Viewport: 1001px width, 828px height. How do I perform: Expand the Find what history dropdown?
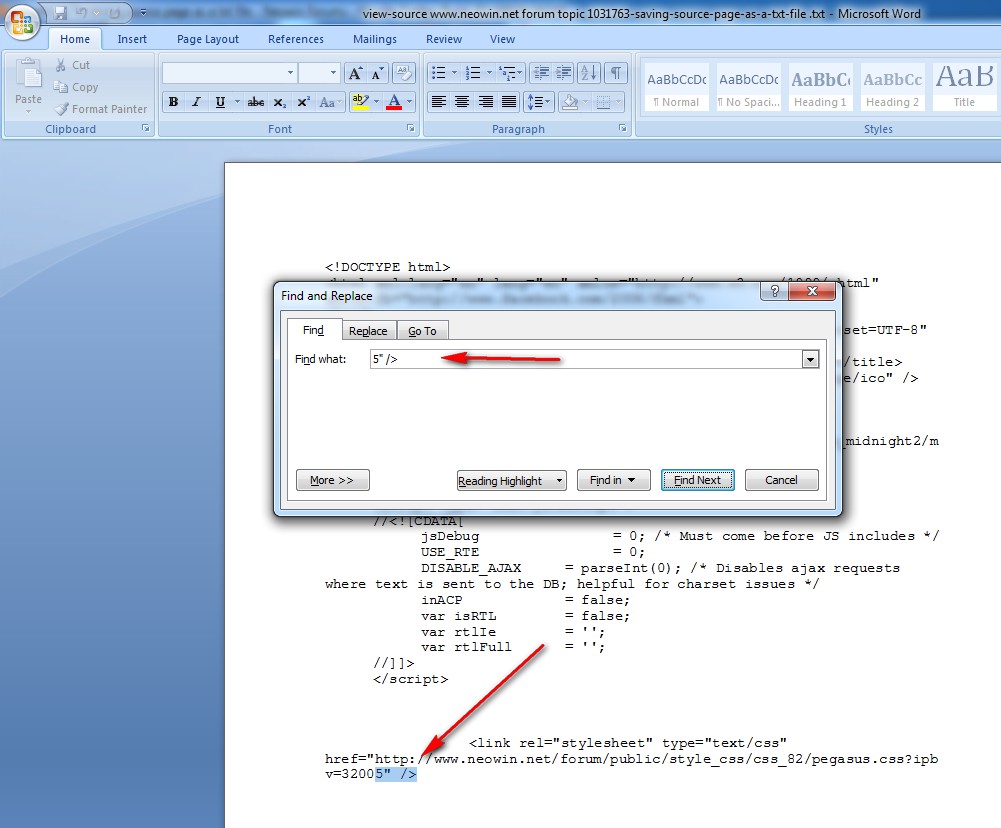tap(810, 360)
